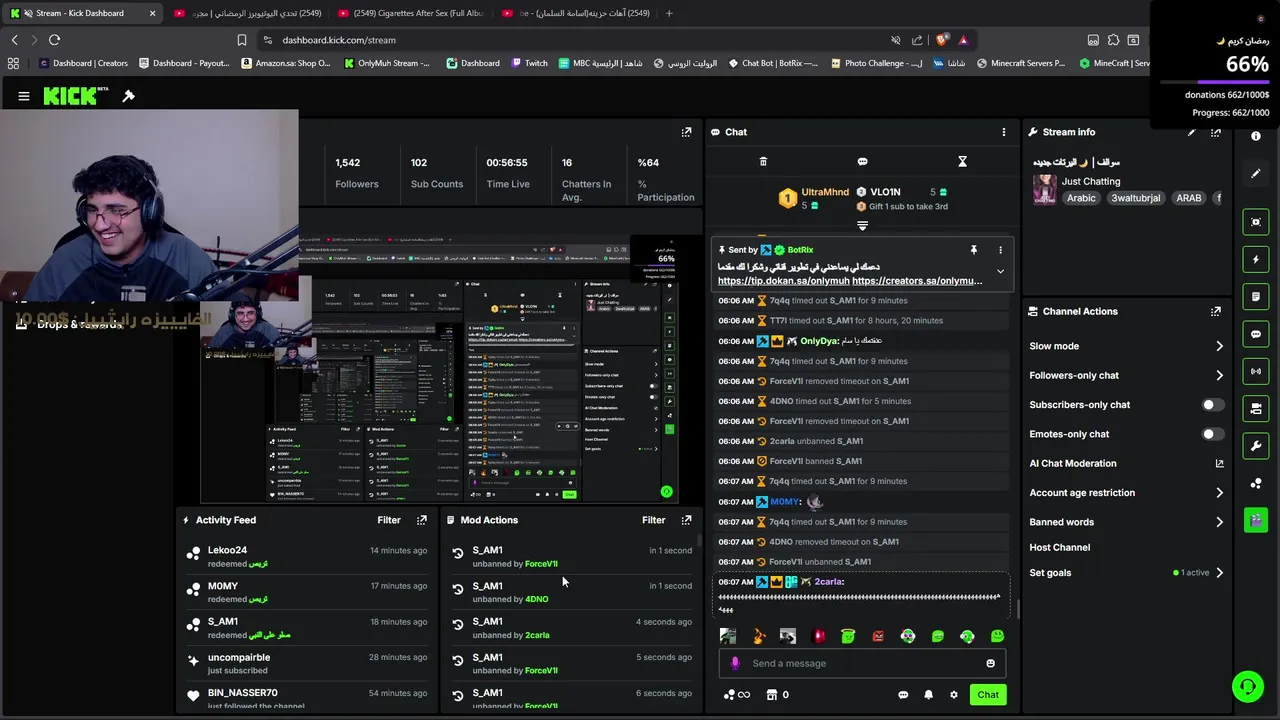Click the hourglass timeout icon in chat
Viewport: 1280px width, 720px height.
tap(962, 161)
